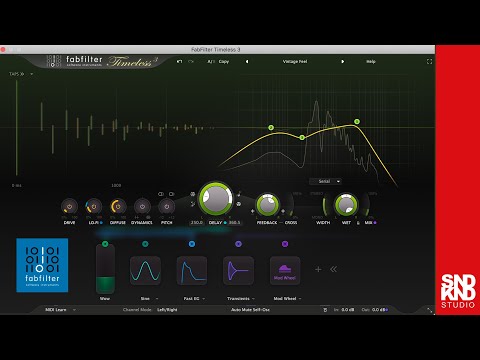Click the Out 0.0 dB level value
The image size is (480, 360).
pos(378,310)
